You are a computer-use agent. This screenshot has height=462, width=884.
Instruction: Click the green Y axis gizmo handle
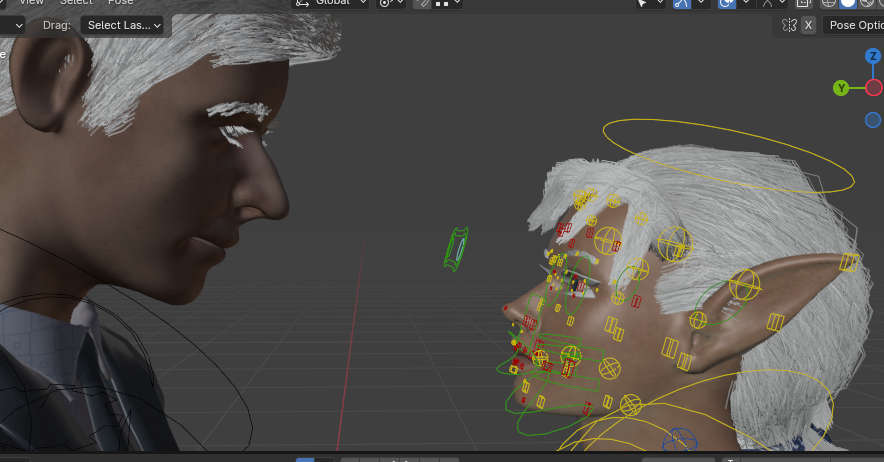tap(841, 88)
